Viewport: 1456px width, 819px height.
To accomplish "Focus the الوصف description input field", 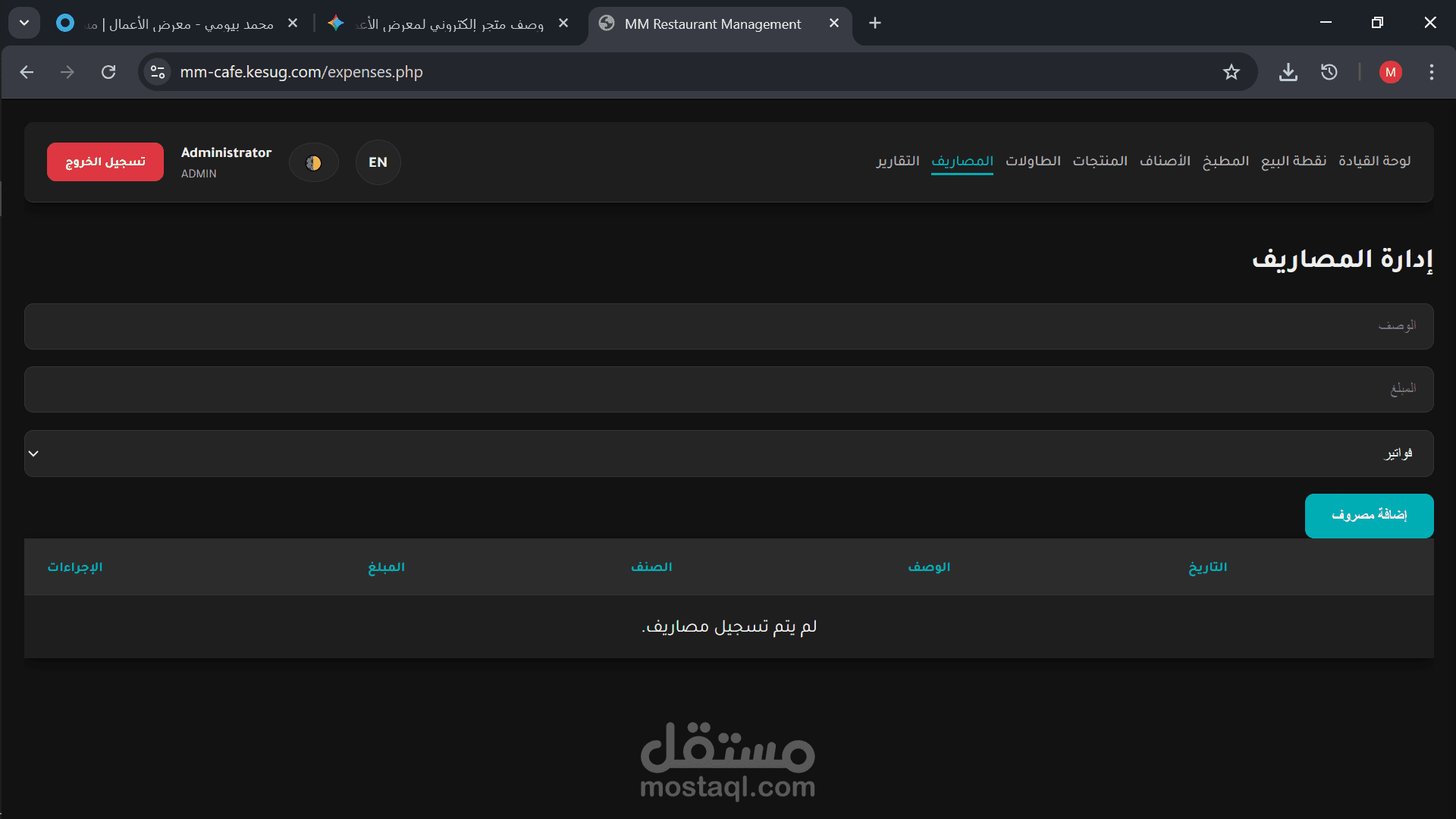I will point(728,326).
